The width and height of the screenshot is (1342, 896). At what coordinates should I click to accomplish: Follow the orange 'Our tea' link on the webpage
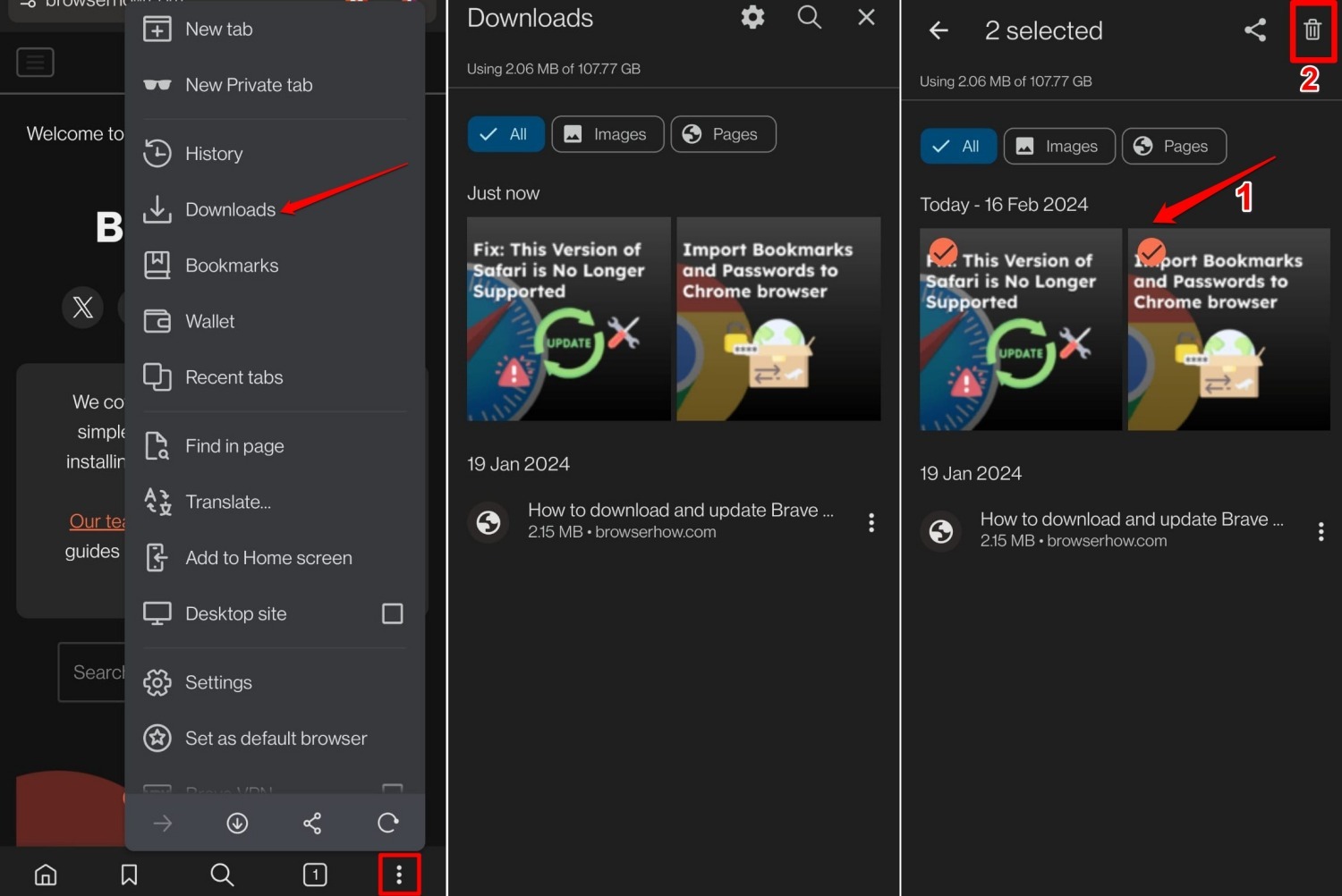tap(97, 521)
